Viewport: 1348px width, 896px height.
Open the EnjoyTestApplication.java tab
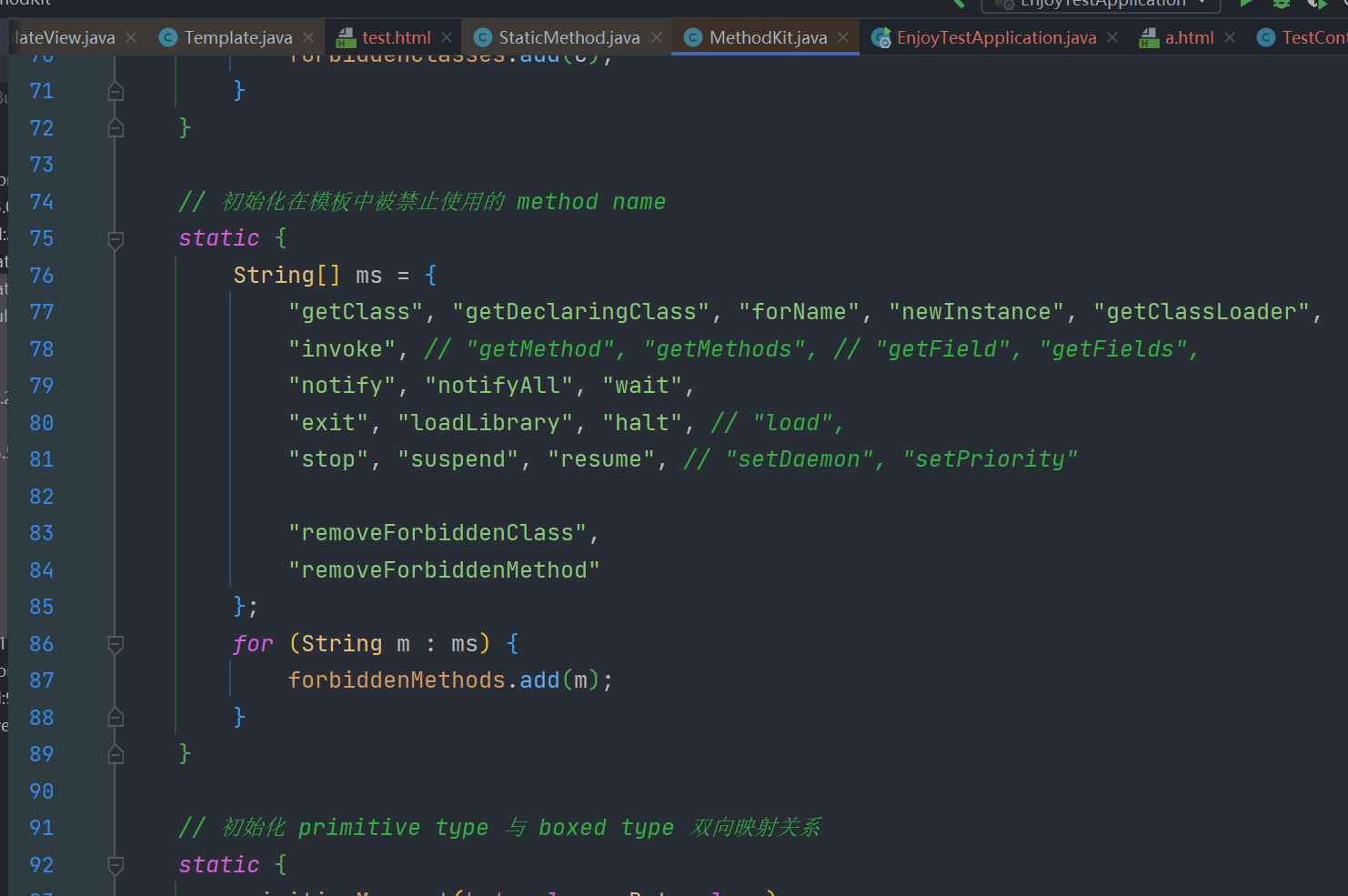(x=996, y=37)
